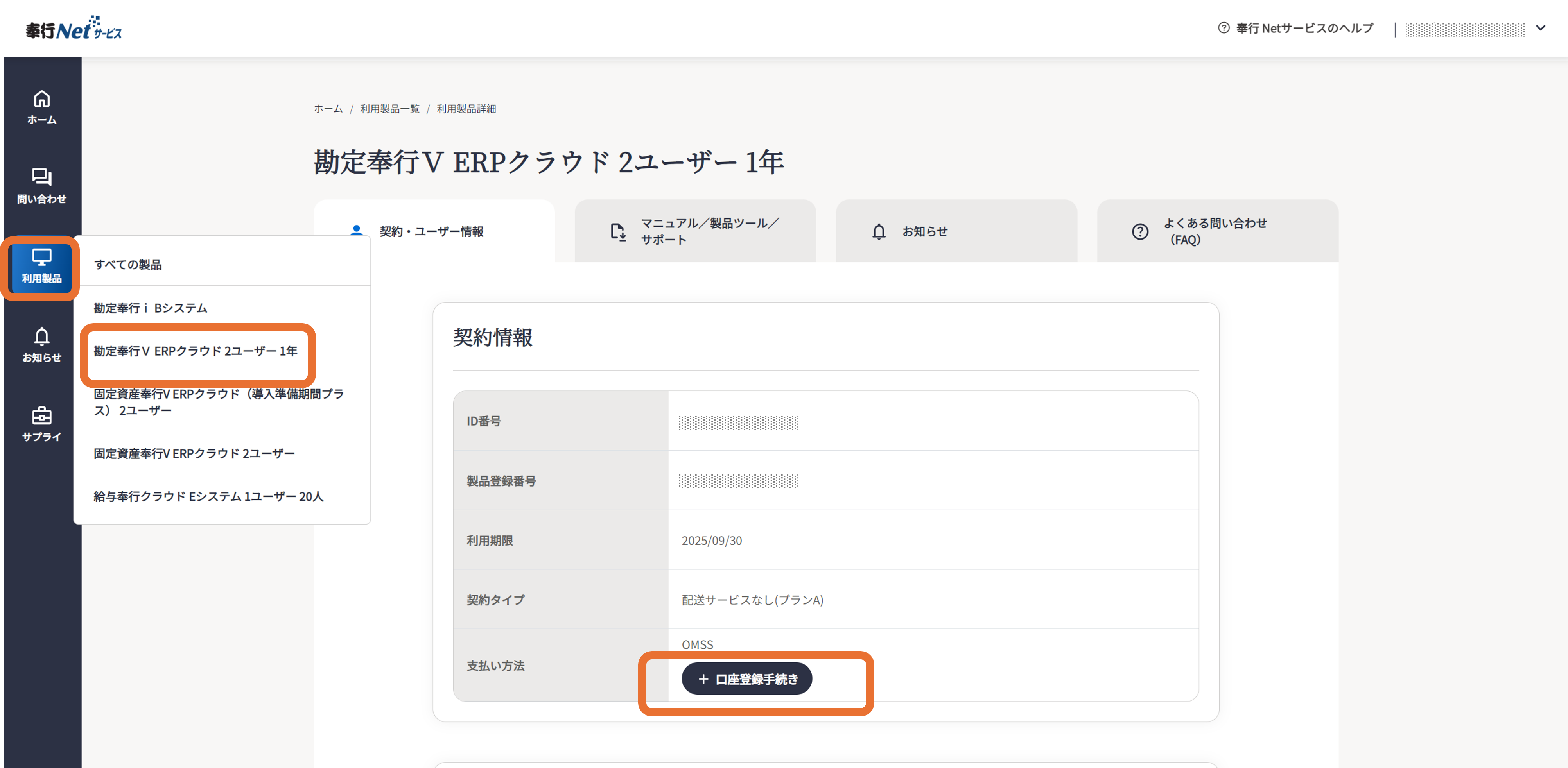Viewport: 1568px width, 768px height.
Task: Click the 製品登録番号 label cell
Action: pos(561,481)
